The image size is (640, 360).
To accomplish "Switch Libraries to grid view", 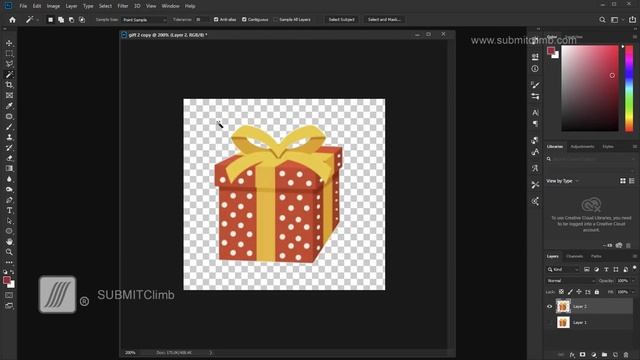I will click(x=623, y=181).
